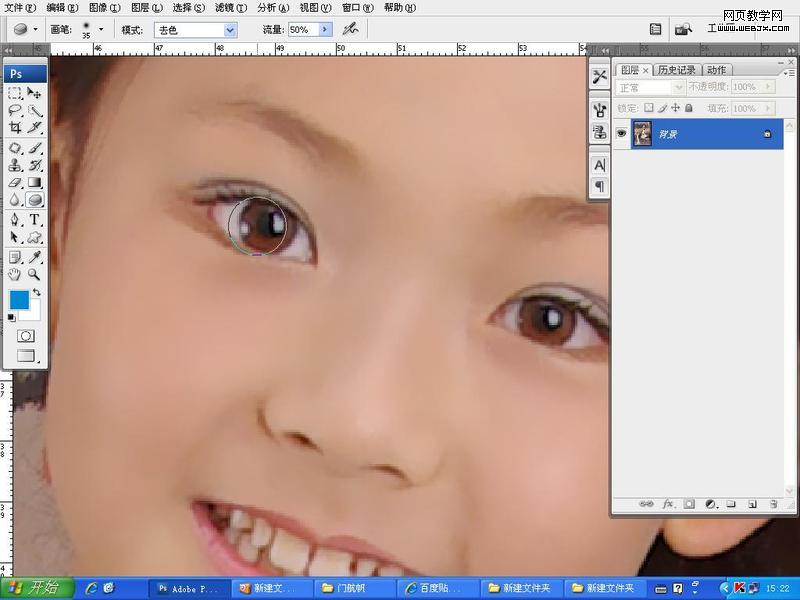Open the layer effects (fx) menu

pyautogui.click(x=667, y=504)
